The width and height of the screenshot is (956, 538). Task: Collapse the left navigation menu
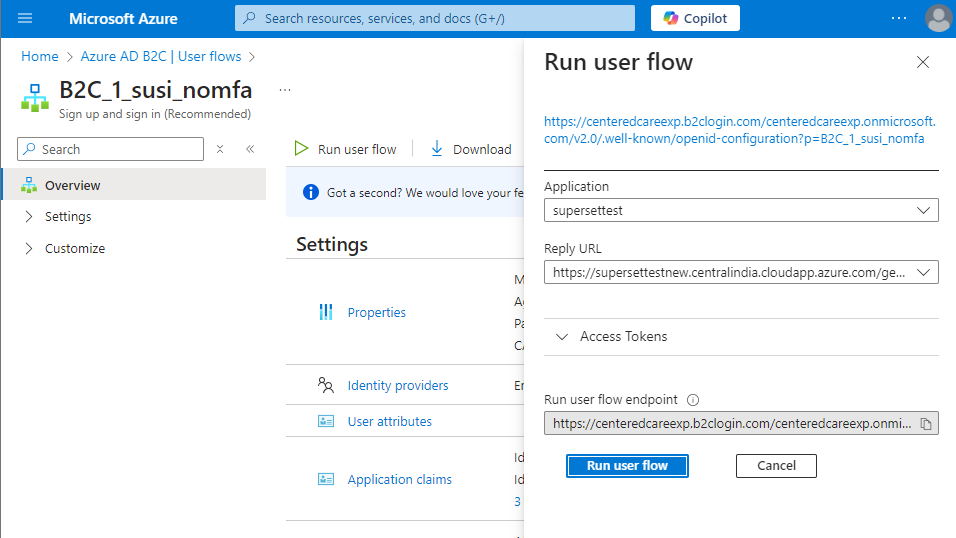(250, 149)
